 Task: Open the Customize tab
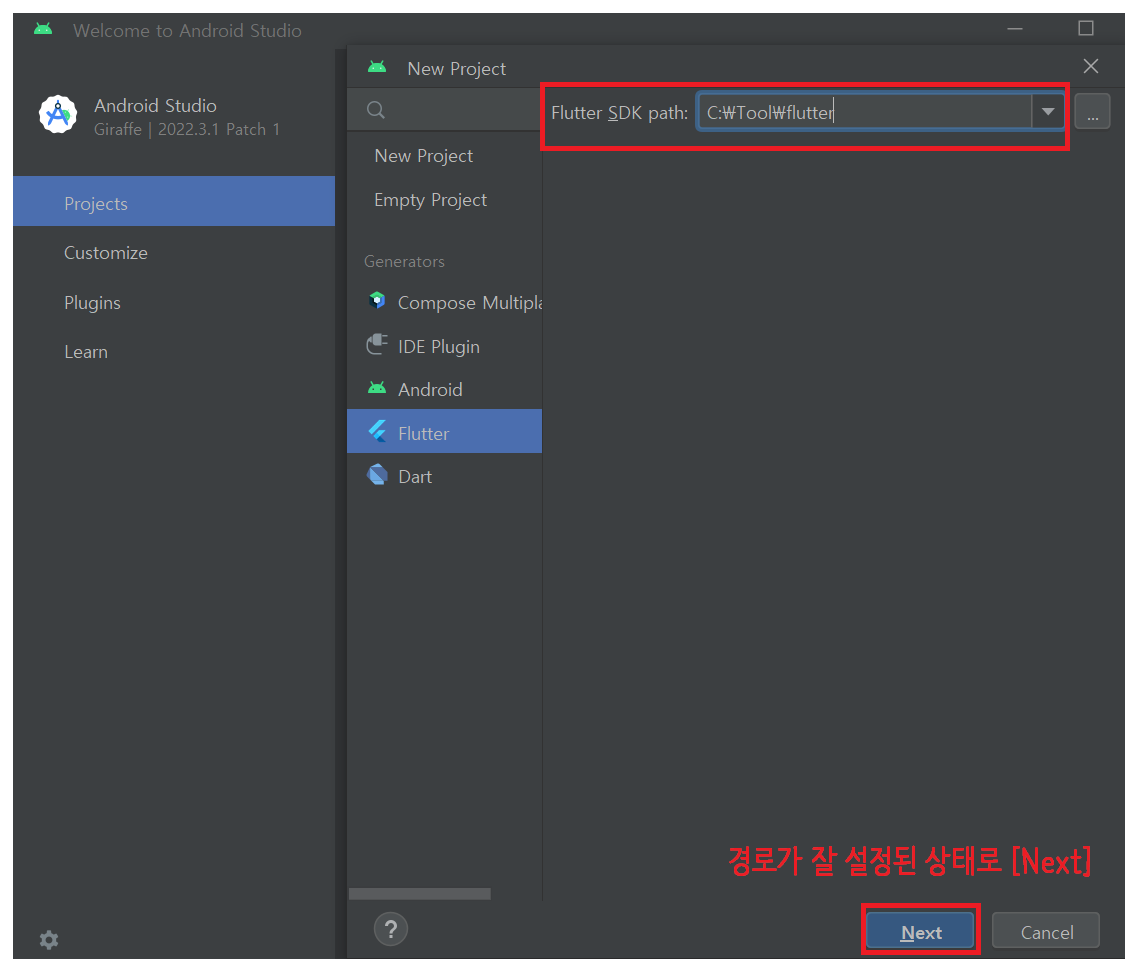174,253
